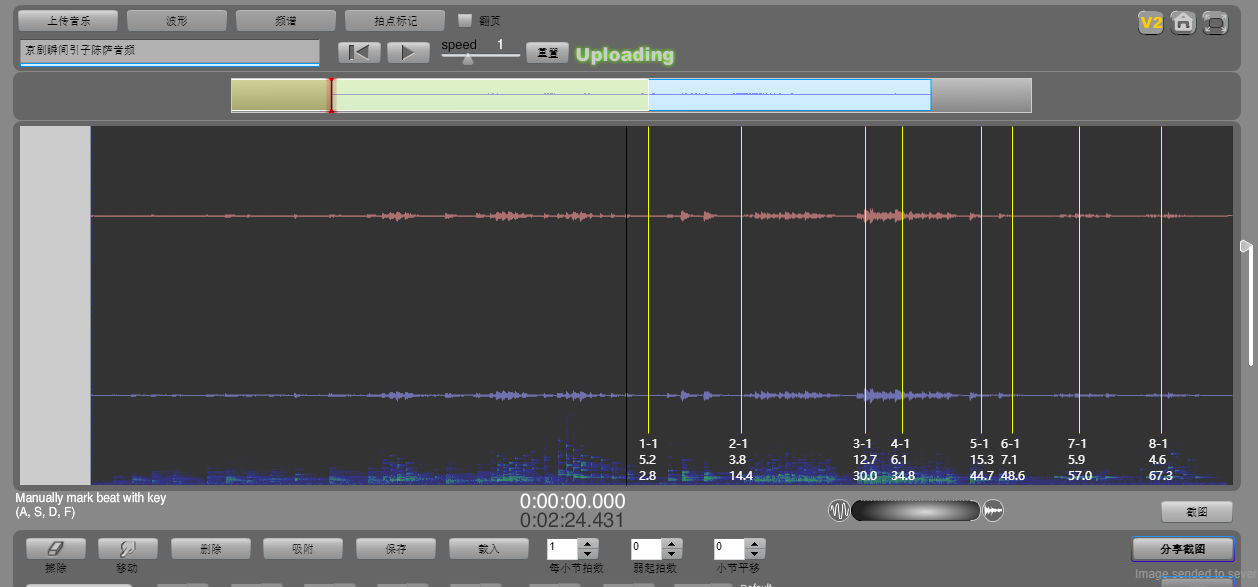
Task: Adjust the speed slider handle
Action: click(x=467, y=58)
